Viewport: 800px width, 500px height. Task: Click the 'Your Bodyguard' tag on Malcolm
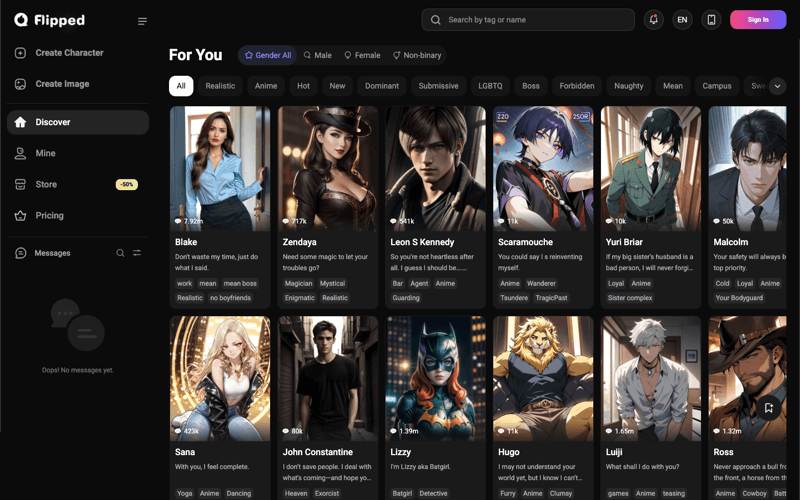(x=739, y=298)
